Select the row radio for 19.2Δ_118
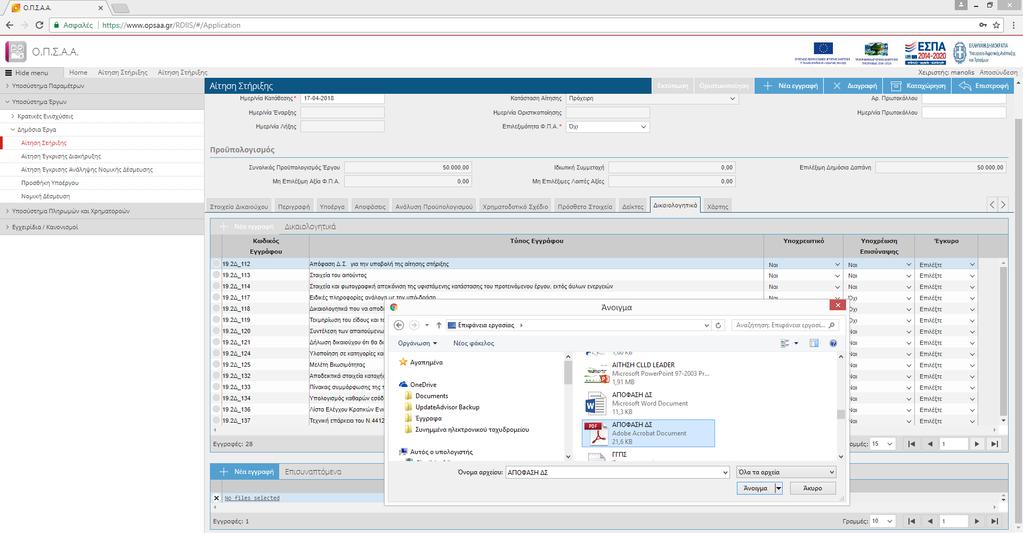Image resolution: width=1023 pixels, height=533 pixels. coord(216,309)
